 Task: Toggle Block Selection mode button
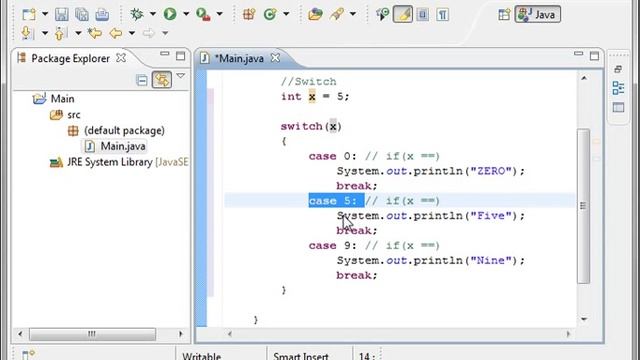pyautogui.click(x=422, y=15)
